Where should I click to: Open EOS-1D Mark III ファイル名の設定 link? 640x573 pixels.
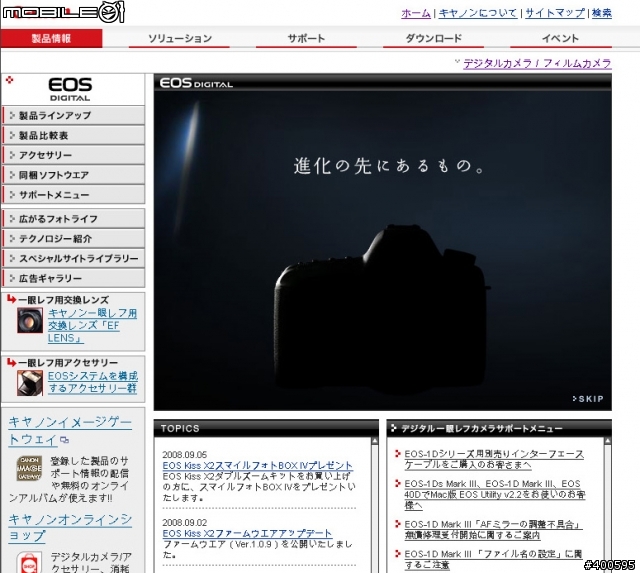pyautogui.click(x=493, y=560)
